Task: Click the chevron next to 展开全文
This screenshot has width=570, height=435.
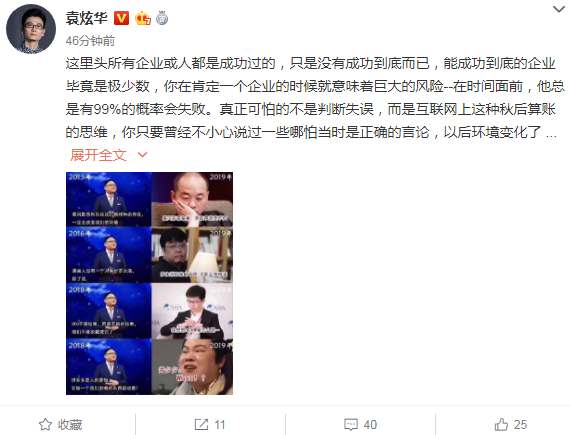Action: pos(142,155)
